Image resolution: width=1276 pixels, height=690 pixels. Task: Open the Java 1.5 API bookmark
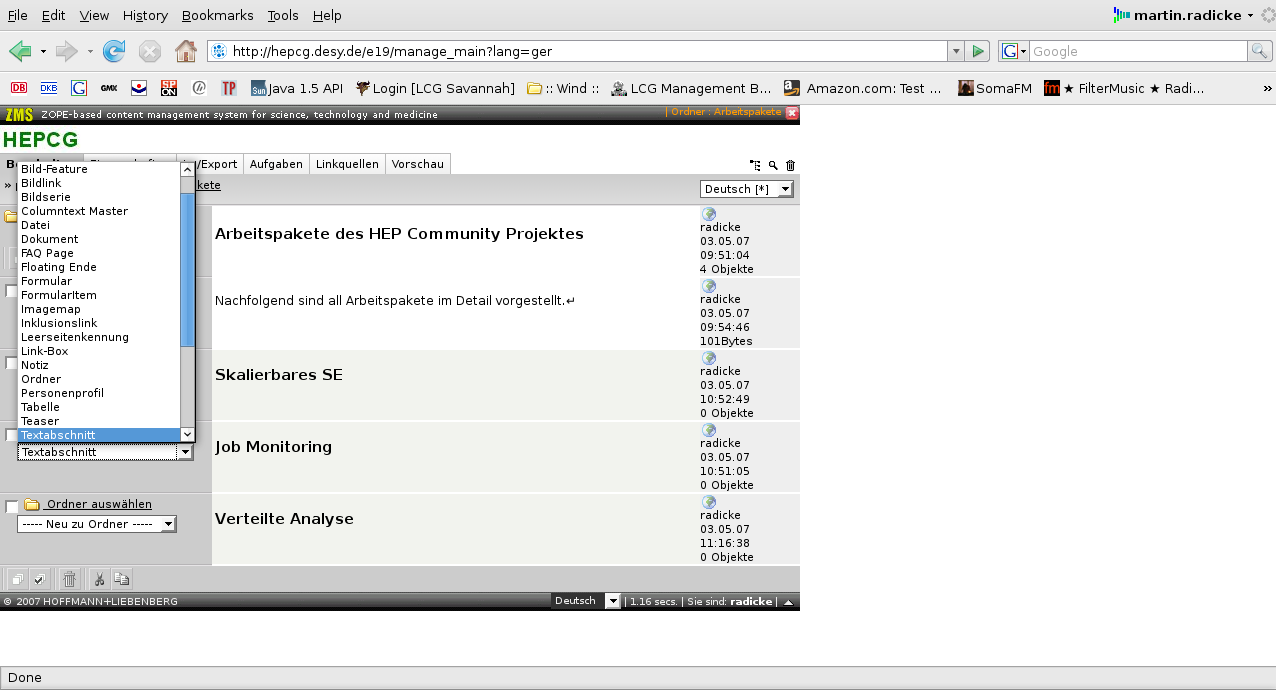click(297, 88)
